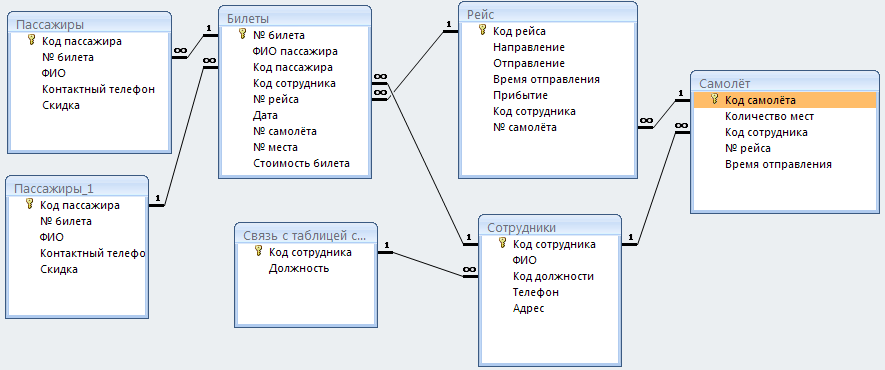
Task: Select the Должность field
Action: pyautogui.click(x=299, y=268)
